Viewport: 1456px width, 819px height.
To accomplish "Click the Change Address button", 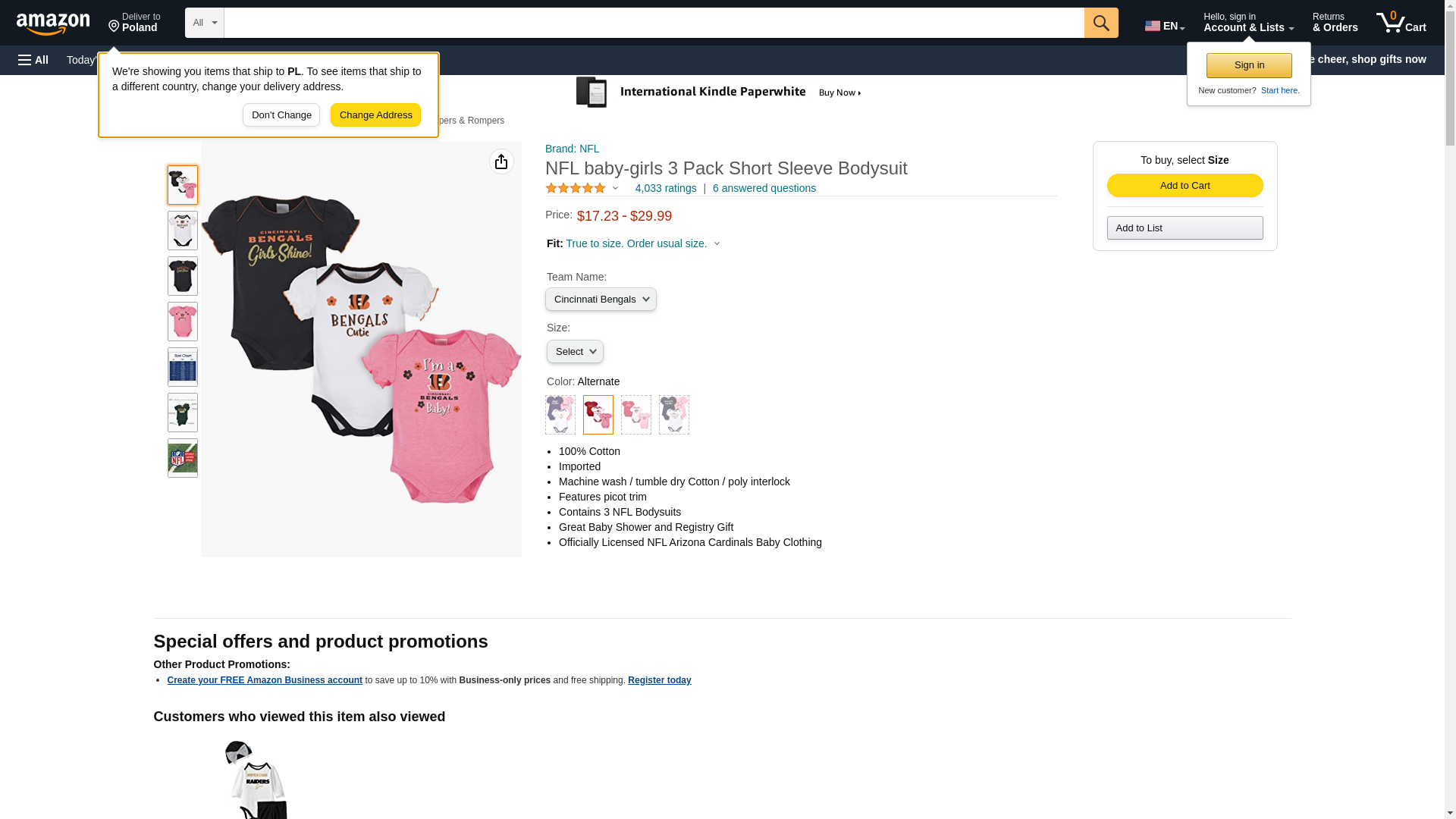I will click(375, 115).
